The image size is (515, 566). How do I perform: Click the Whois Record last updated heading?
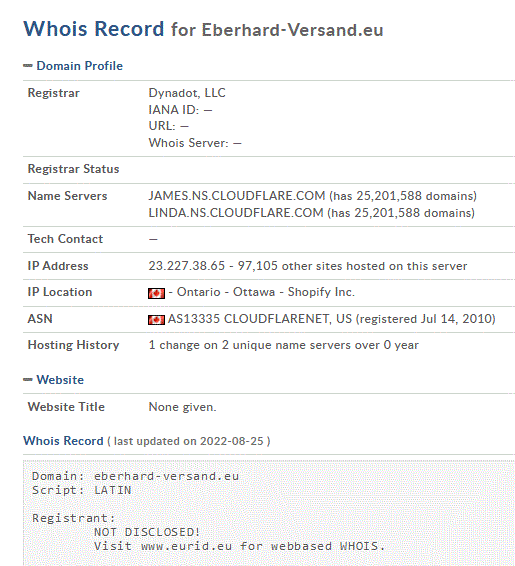[147, 441]
